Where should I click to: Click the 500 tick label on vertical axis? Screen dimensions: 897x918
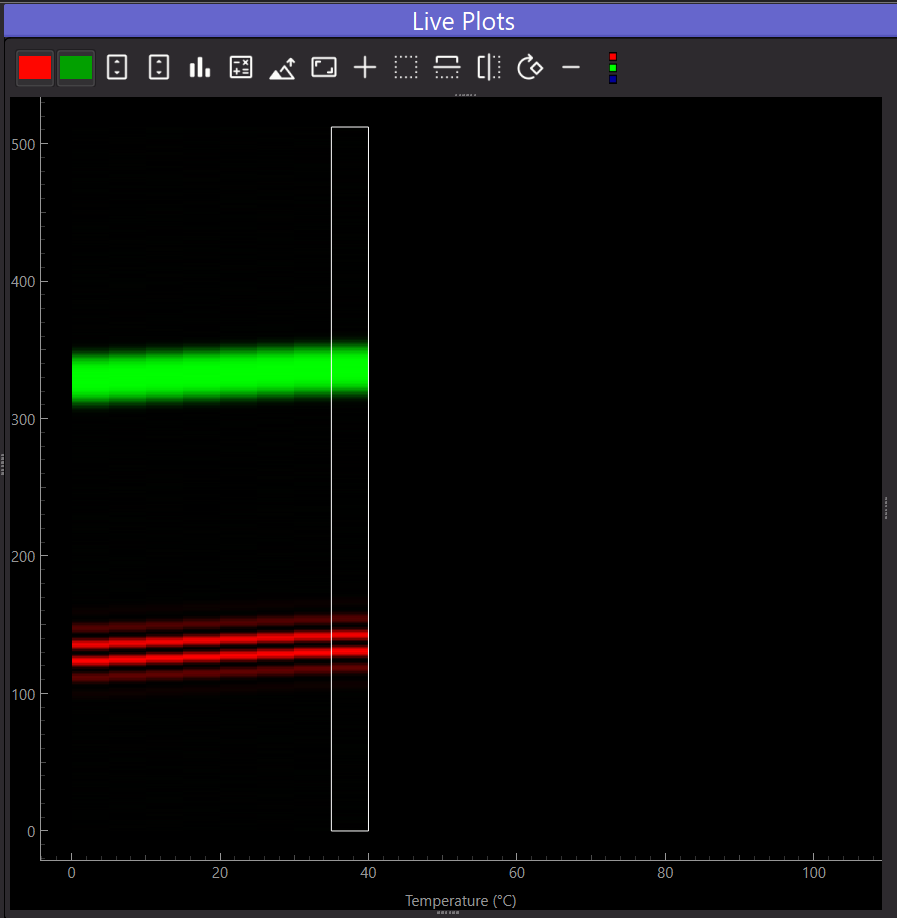[x=23, y=145]
